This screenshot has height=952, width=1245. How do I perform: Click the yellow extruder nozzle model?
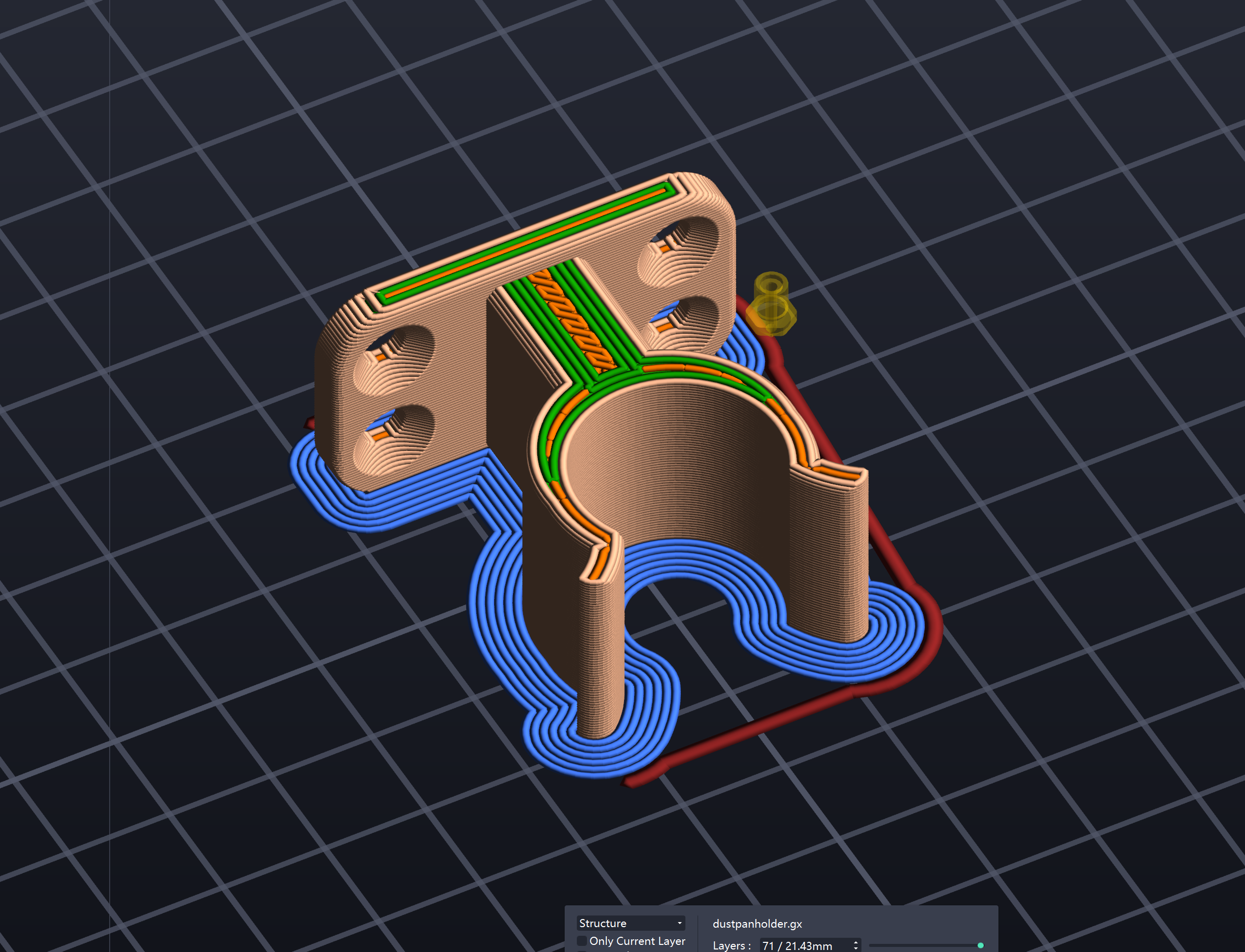tap(771, 304)
